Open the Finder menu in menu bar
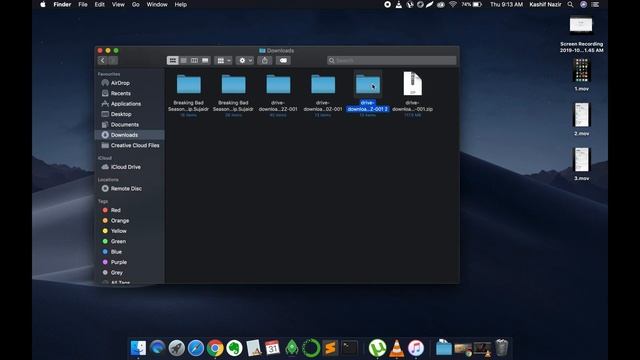The height and width of the screenshot is (360, 640). click(62, 4)
